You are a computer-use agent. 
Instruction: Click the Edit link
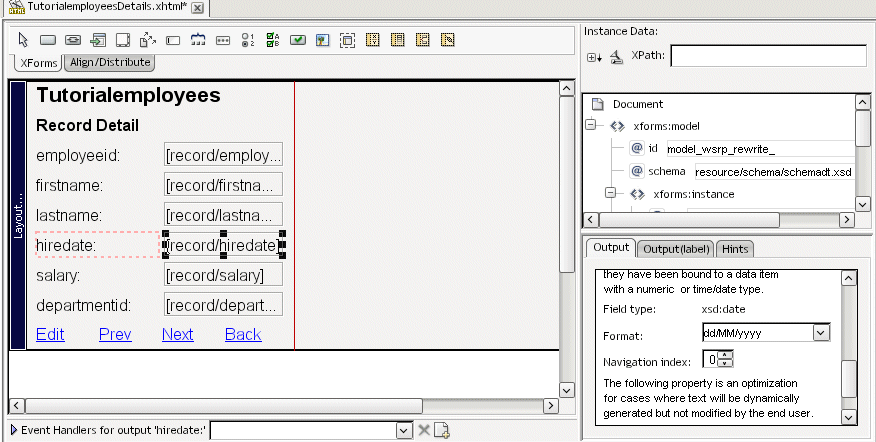click(50, 334)
